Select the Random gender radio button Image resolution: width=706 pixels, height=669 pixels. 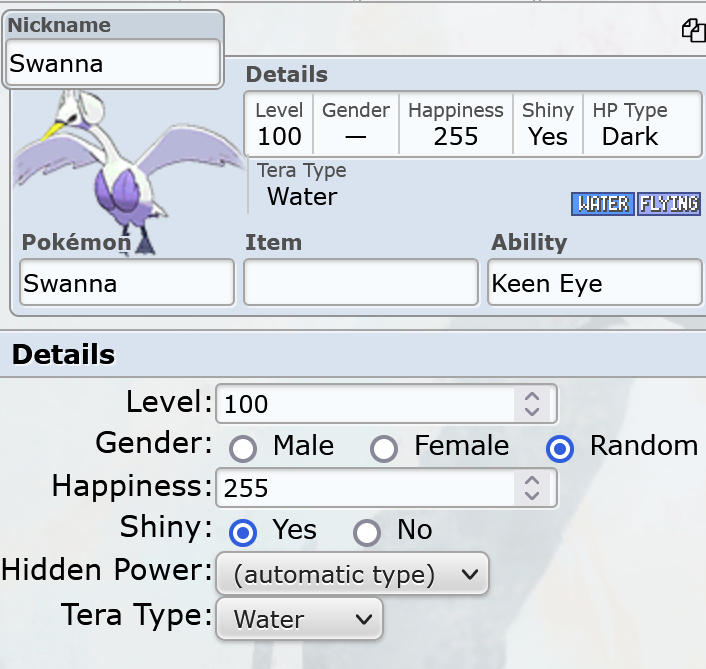[560, 449]
